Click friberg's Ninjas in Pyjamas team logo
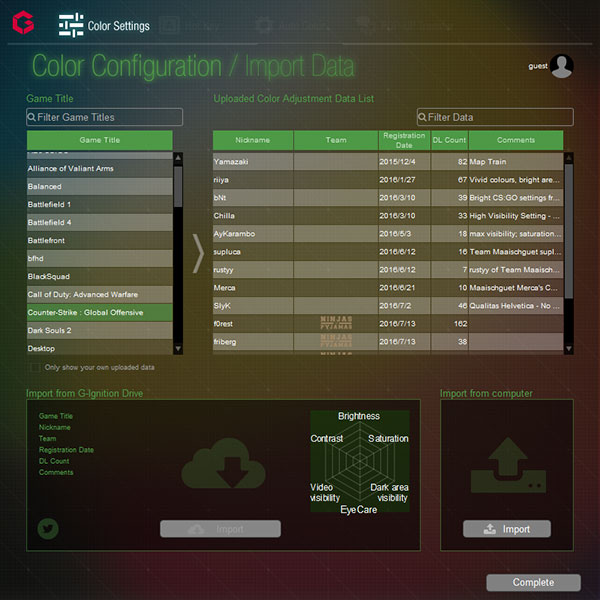Viewport: 600px width, 600px height. click(x=336, y=341)
